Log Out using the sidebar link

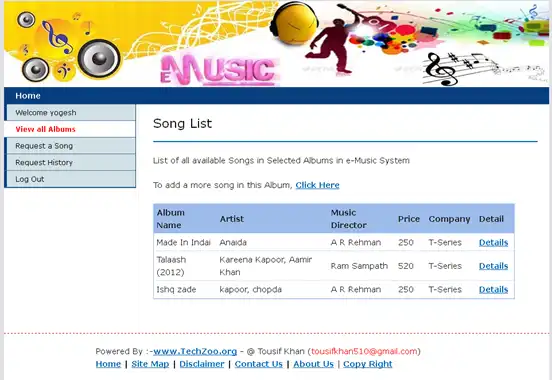pos(70,179)
